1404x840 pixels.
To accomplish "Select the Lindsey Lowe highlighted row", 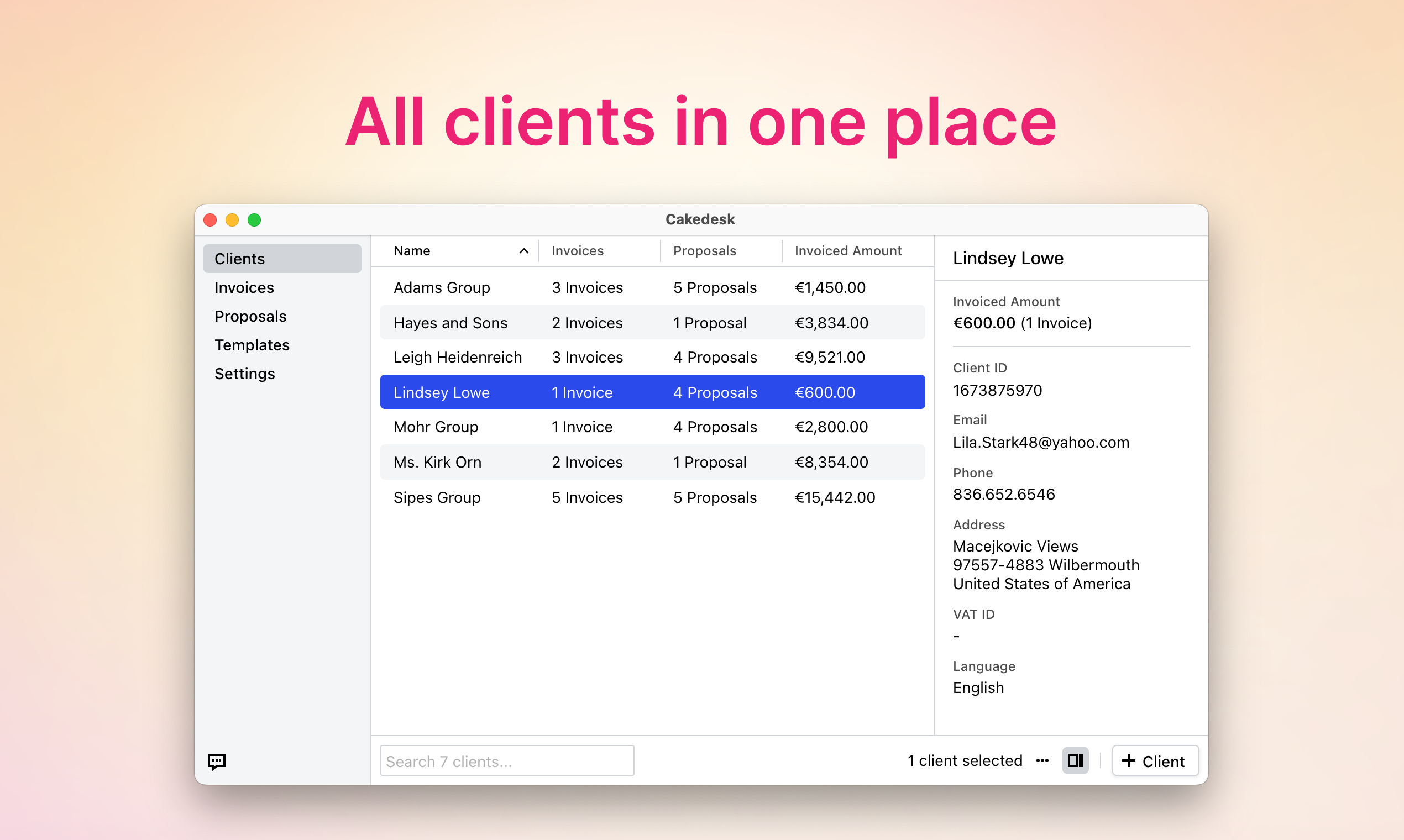I will (652, 392).
